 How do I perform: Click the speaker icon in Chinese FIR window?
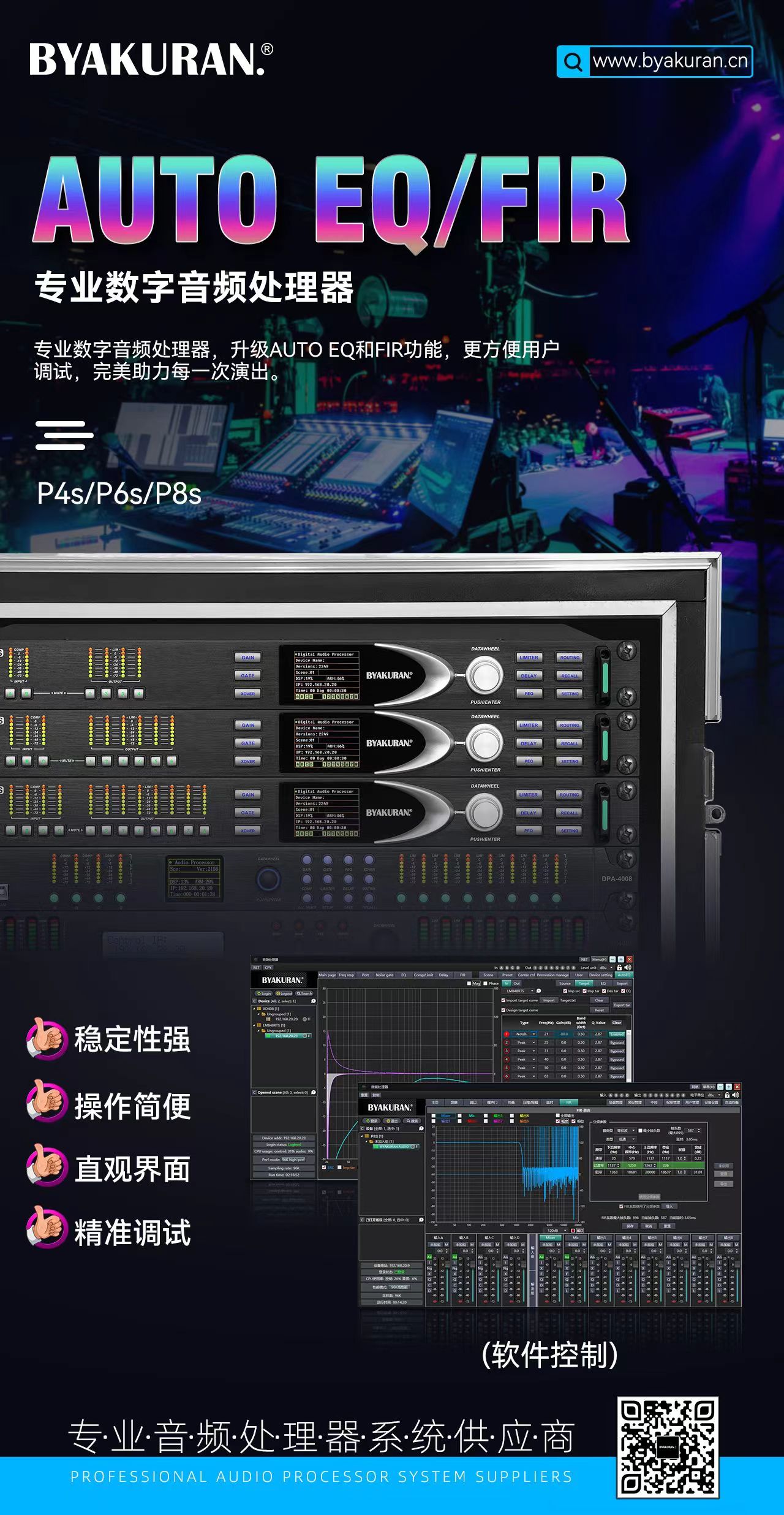pyautogui.click(x=736, y=1095)
